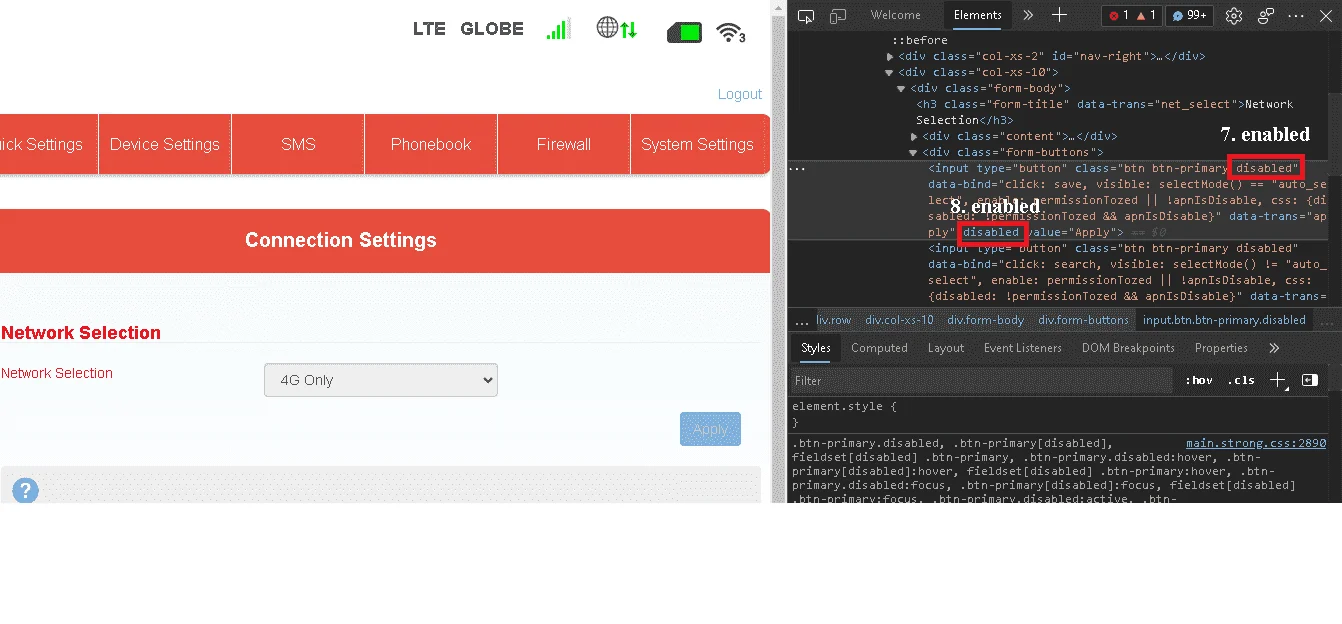Click the GLOBE carrier label
This screenshot has width=1342, height=624.
tap(492, 29)
